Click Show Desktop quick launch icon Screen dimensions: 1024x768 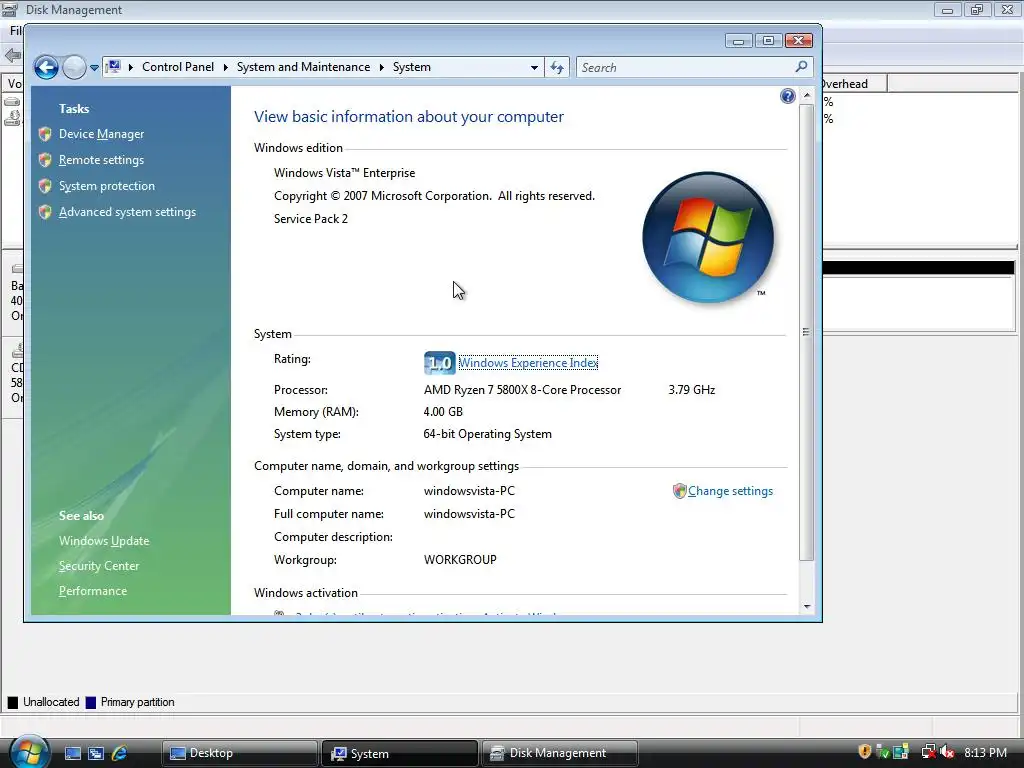pos(72,753)
